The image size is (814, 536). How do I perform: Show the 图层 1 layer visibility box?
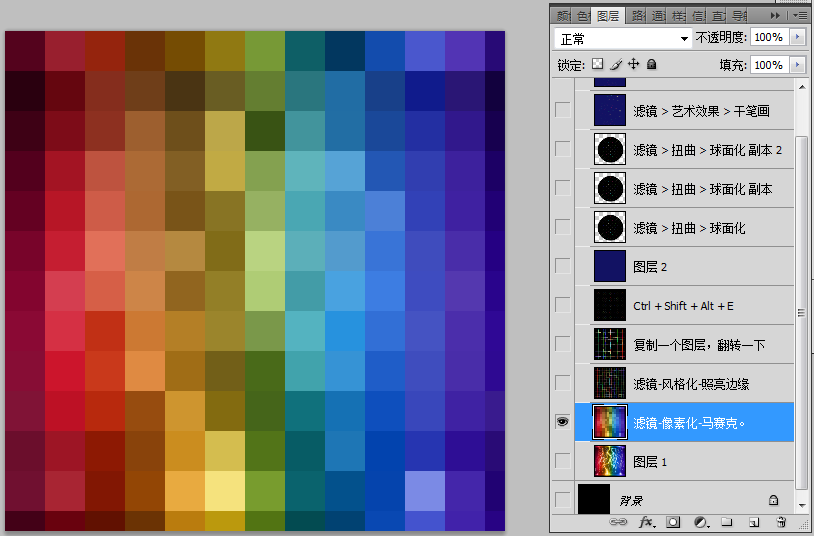point(563,460)
